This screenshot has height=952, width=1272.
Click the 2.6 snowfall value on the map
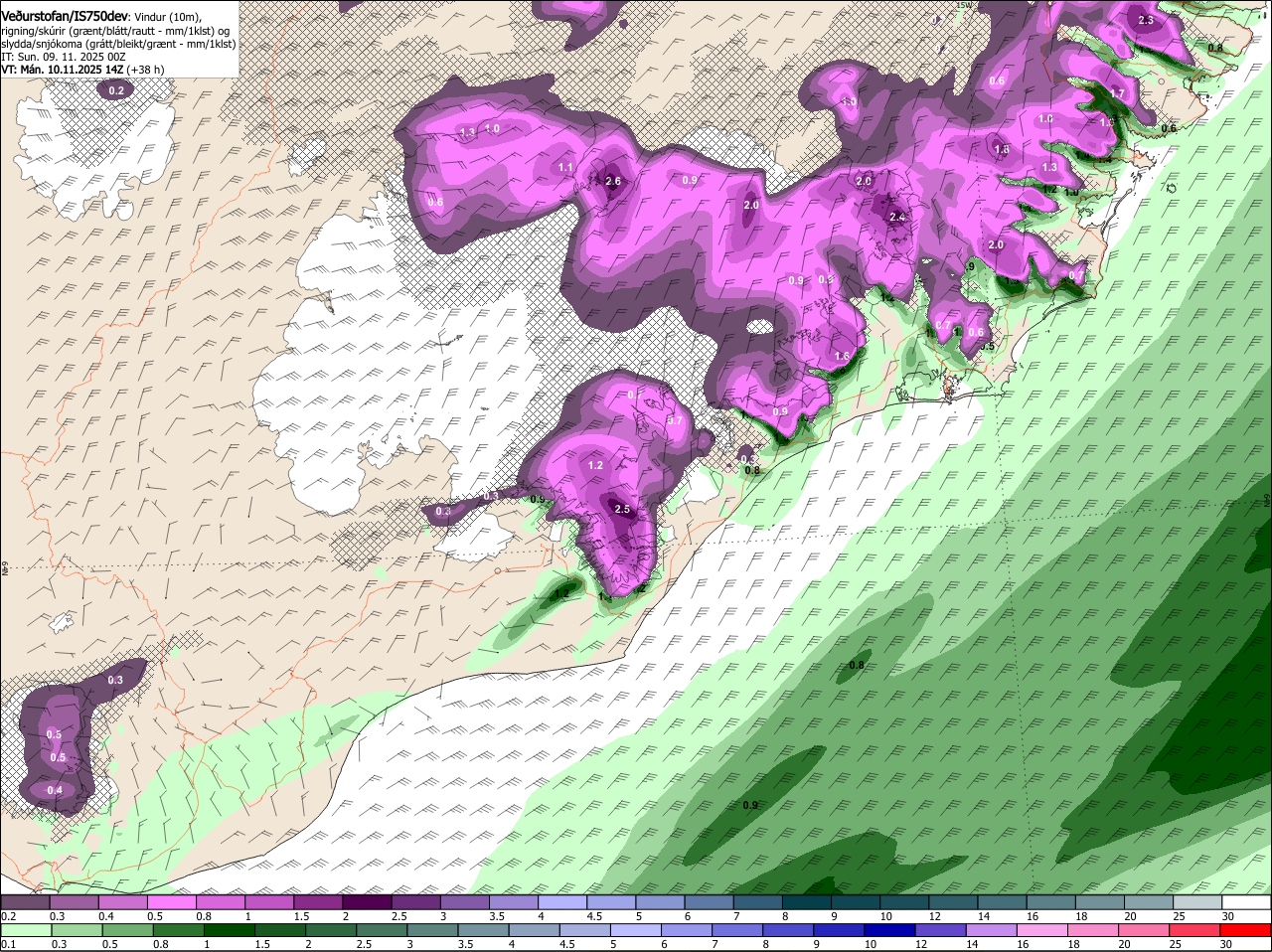tap(613, 181)
